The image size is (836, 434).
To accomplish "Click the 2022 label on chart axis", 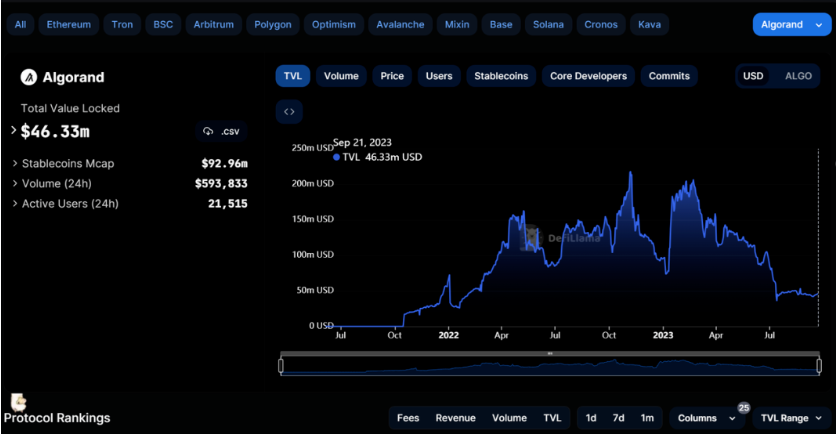I will coord(448,335).
